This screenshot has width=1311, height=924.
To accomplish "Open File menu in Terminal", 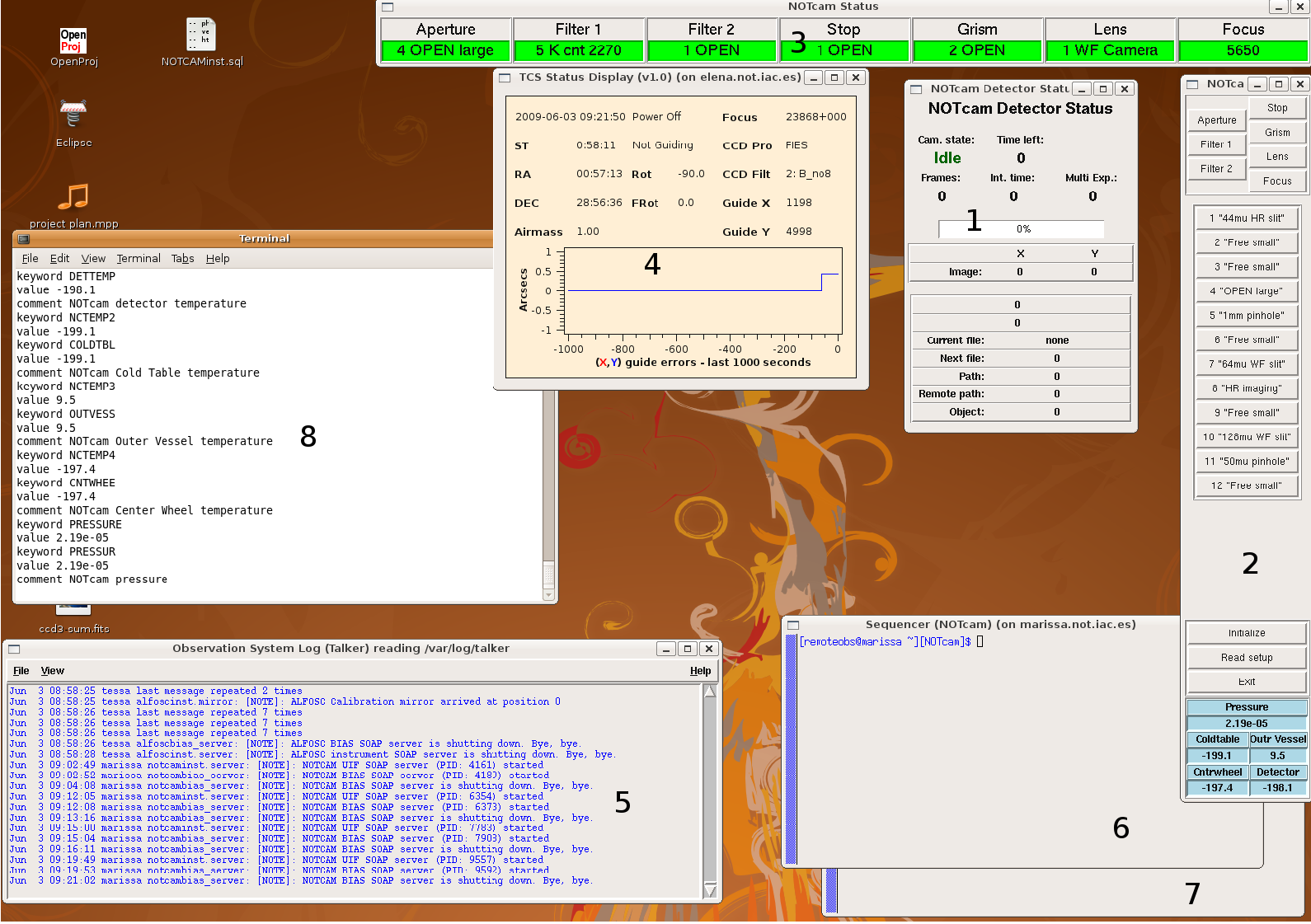I will (31, 259).
